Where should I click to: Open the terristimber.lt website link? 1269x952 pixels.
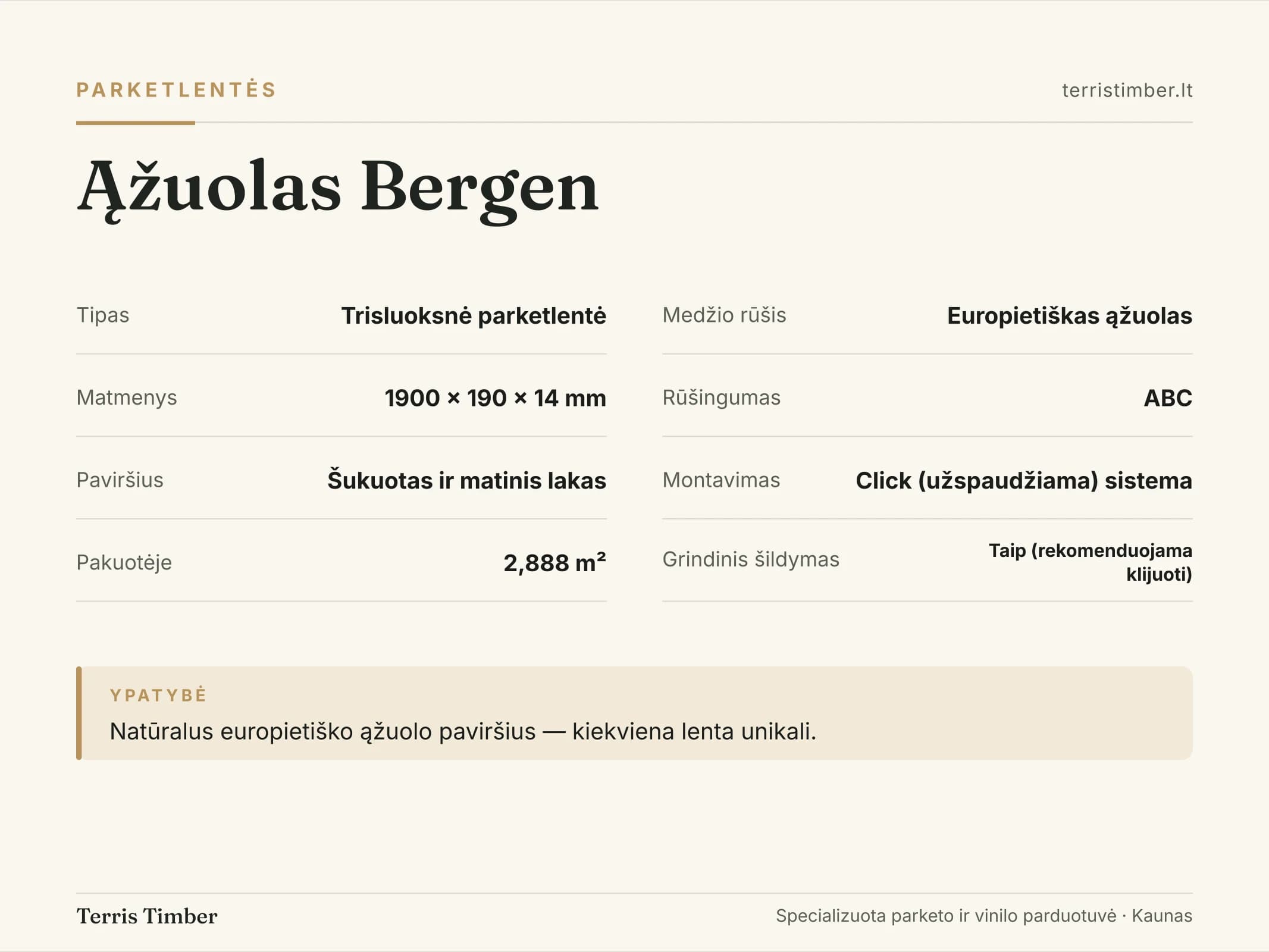[x=1127, y=90]
